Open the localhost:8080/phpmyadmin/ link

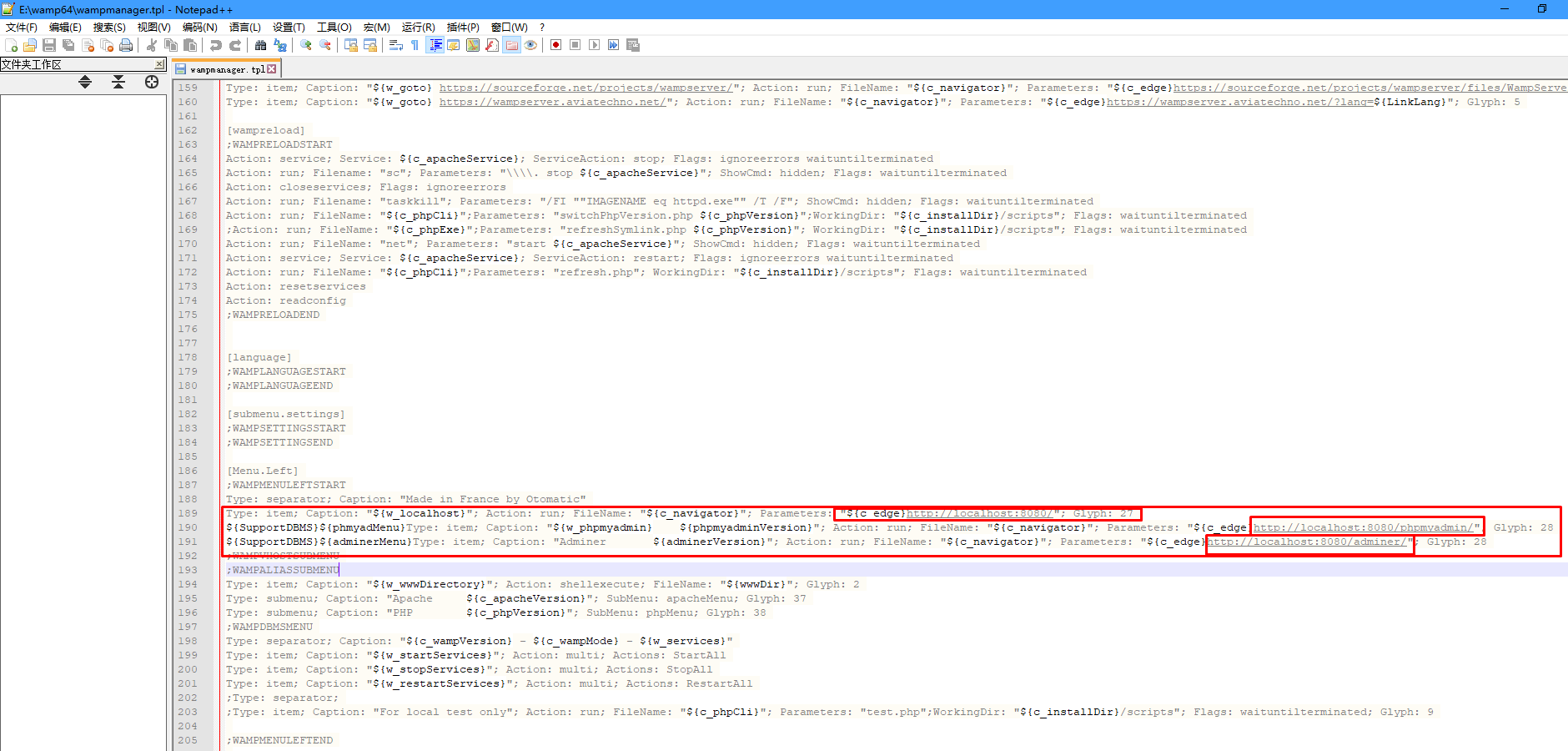(1364, 527)
